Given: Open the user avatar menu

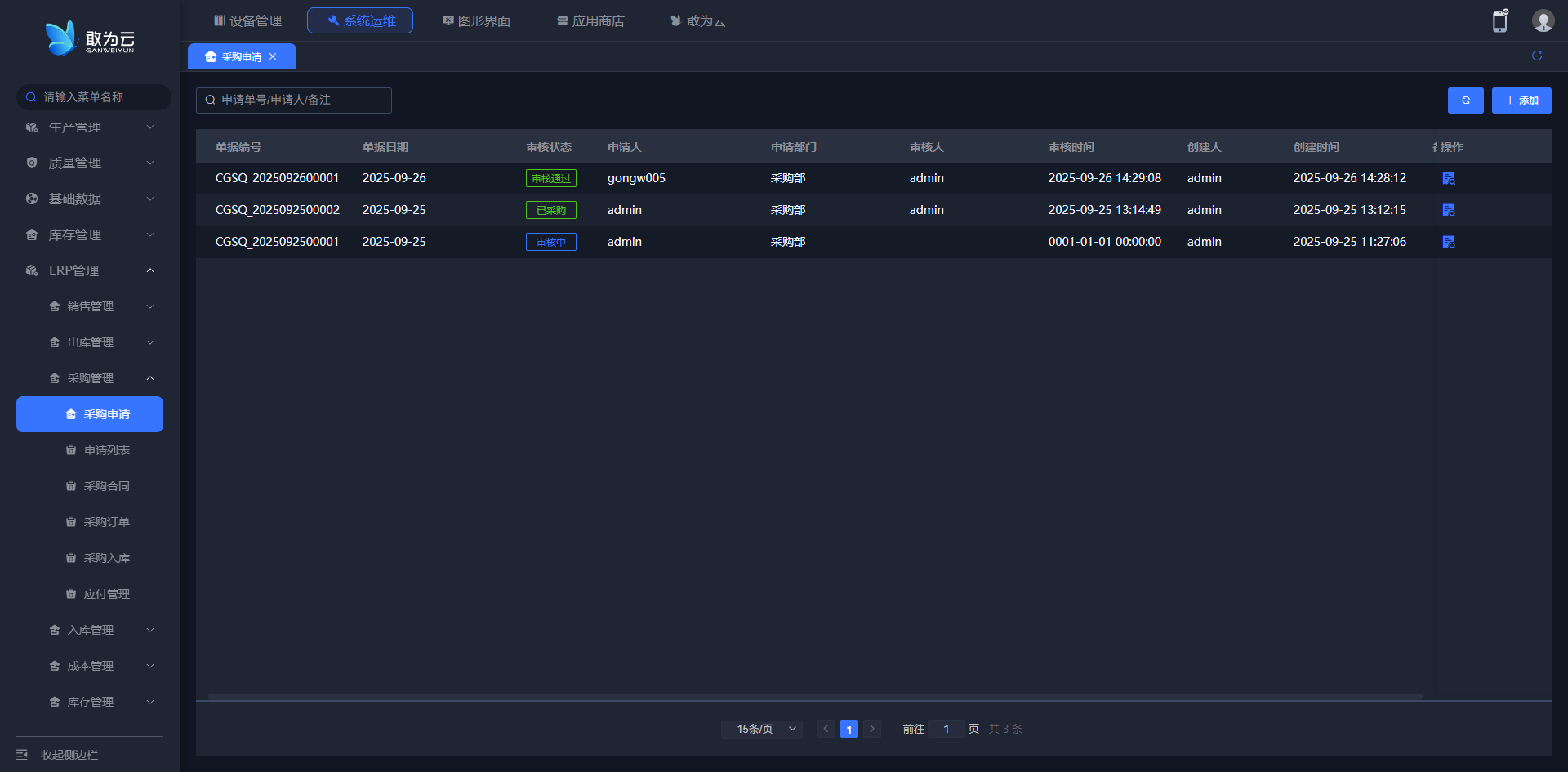Looking at the screenshot, I should tap(1542, 21).
